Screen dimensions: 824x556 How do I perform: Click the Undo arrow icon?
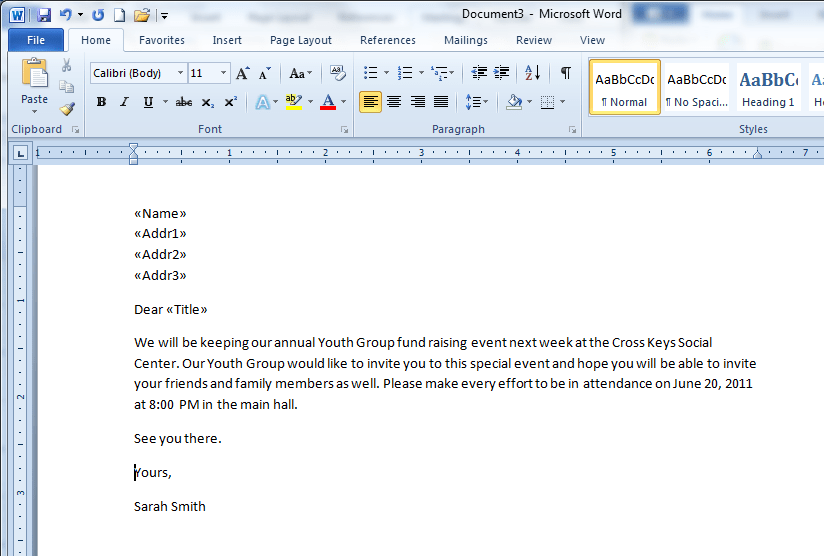pyautogui.click(x=66, y=15)
